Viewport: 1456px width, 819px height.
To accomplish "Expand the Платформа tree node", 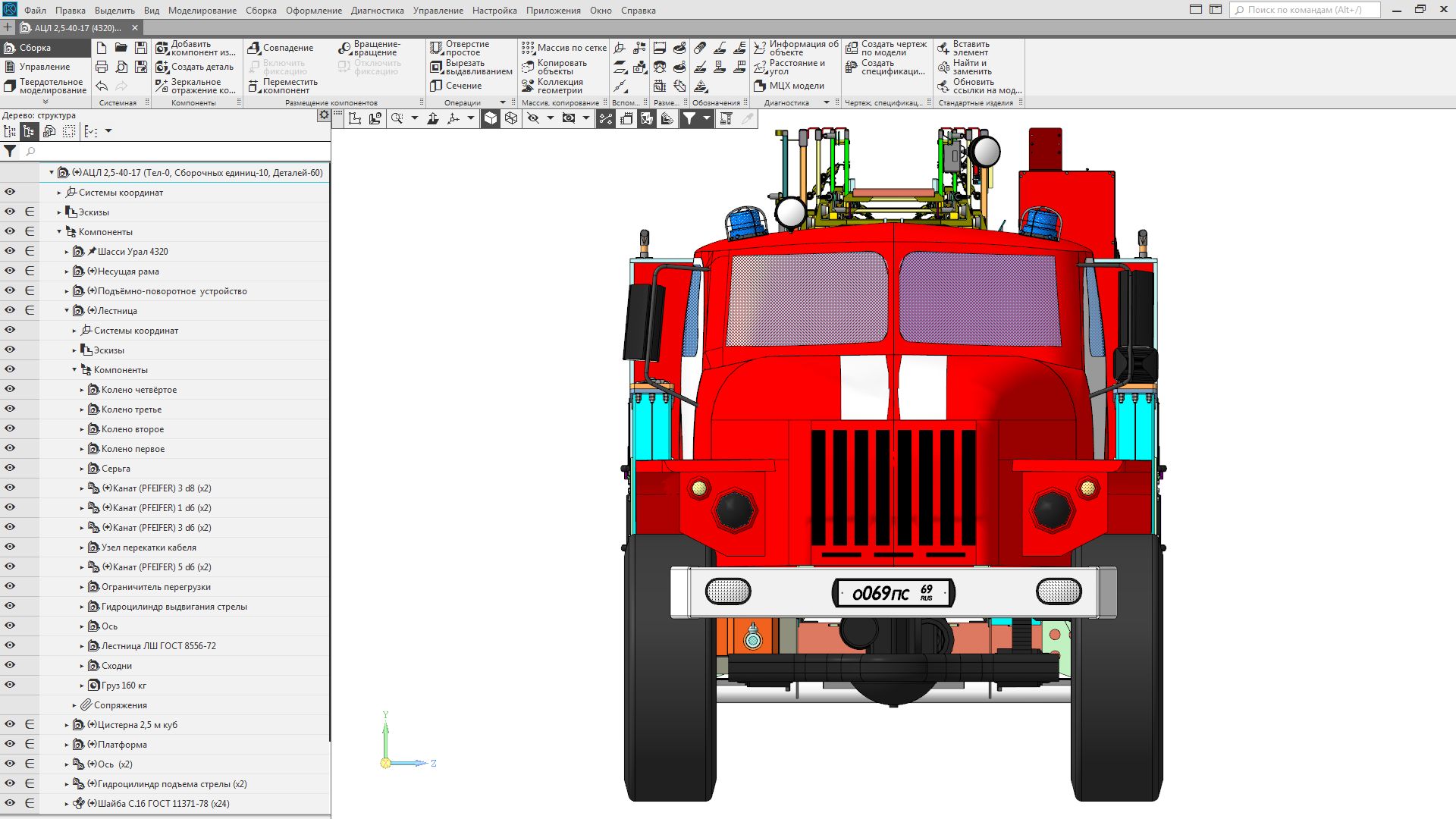I will click(x=67, y=745).
